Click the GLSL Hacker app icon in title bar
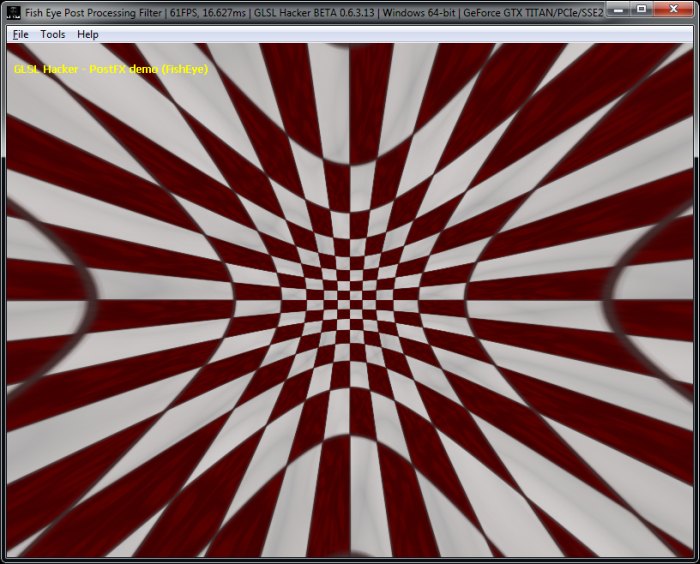 [14, 13]
